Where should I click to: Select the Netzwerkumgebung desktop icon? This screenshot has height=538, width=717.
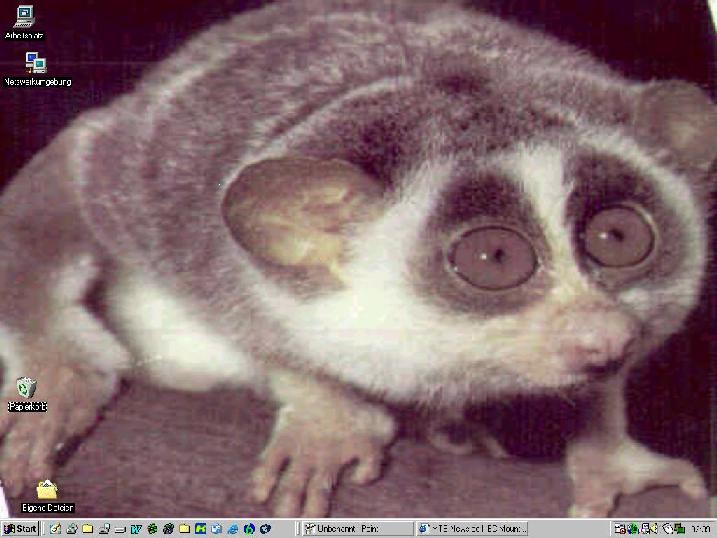(x=36, y=62)
